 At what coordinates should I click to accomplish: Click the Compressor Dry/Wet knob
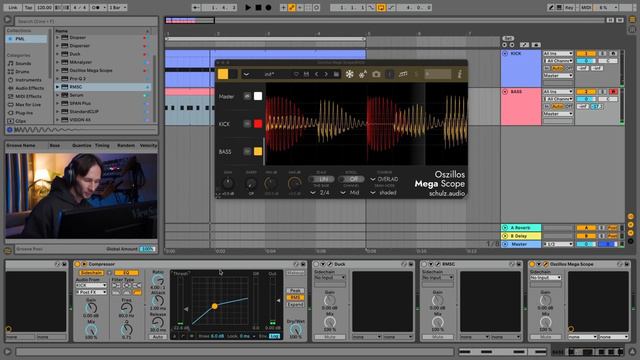(296, 329)
